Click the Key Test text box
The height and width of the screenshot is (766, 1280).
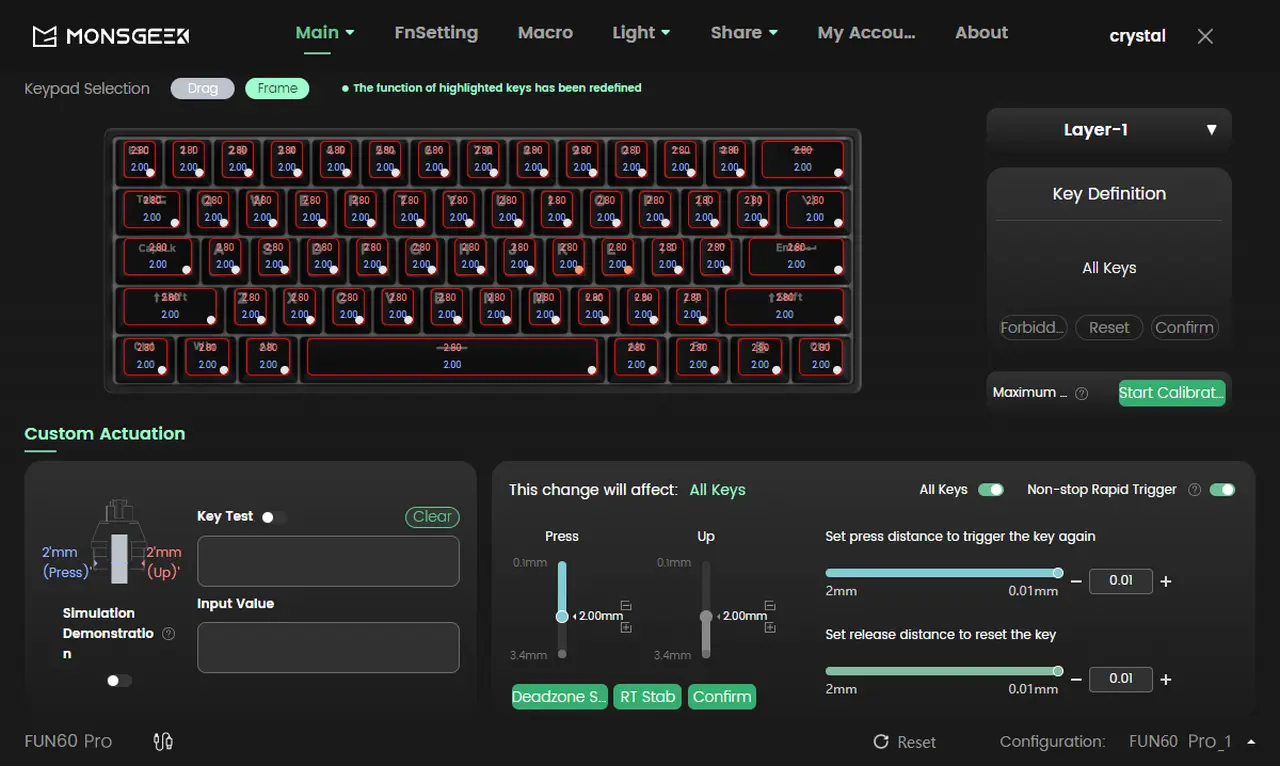pyautogui.click(x=328, y=561)
